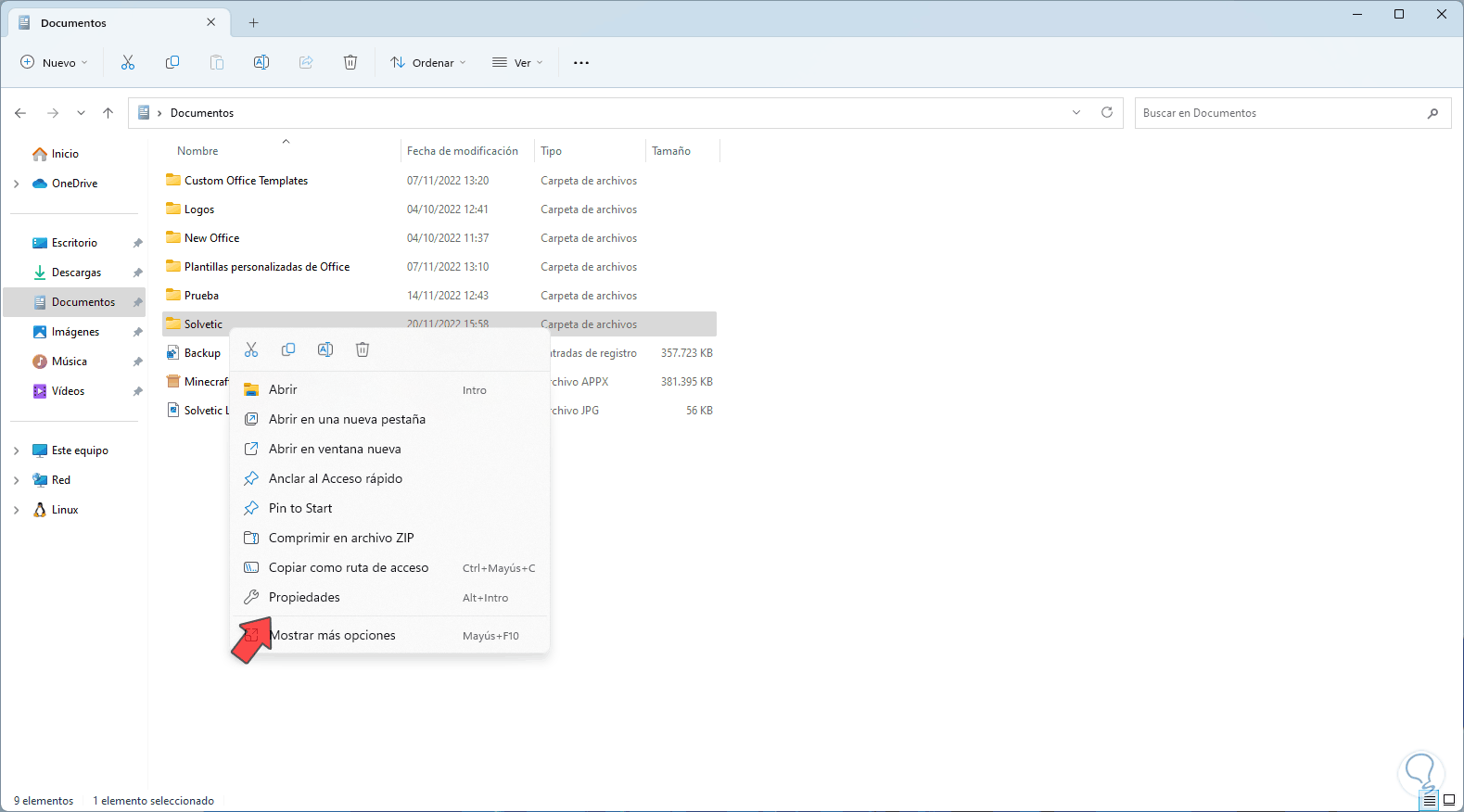Image resolution: width=1464 pixels, height=812 pixels.
Task: Unpin Imágenes using its pin icon
Action: click(137, 332)
